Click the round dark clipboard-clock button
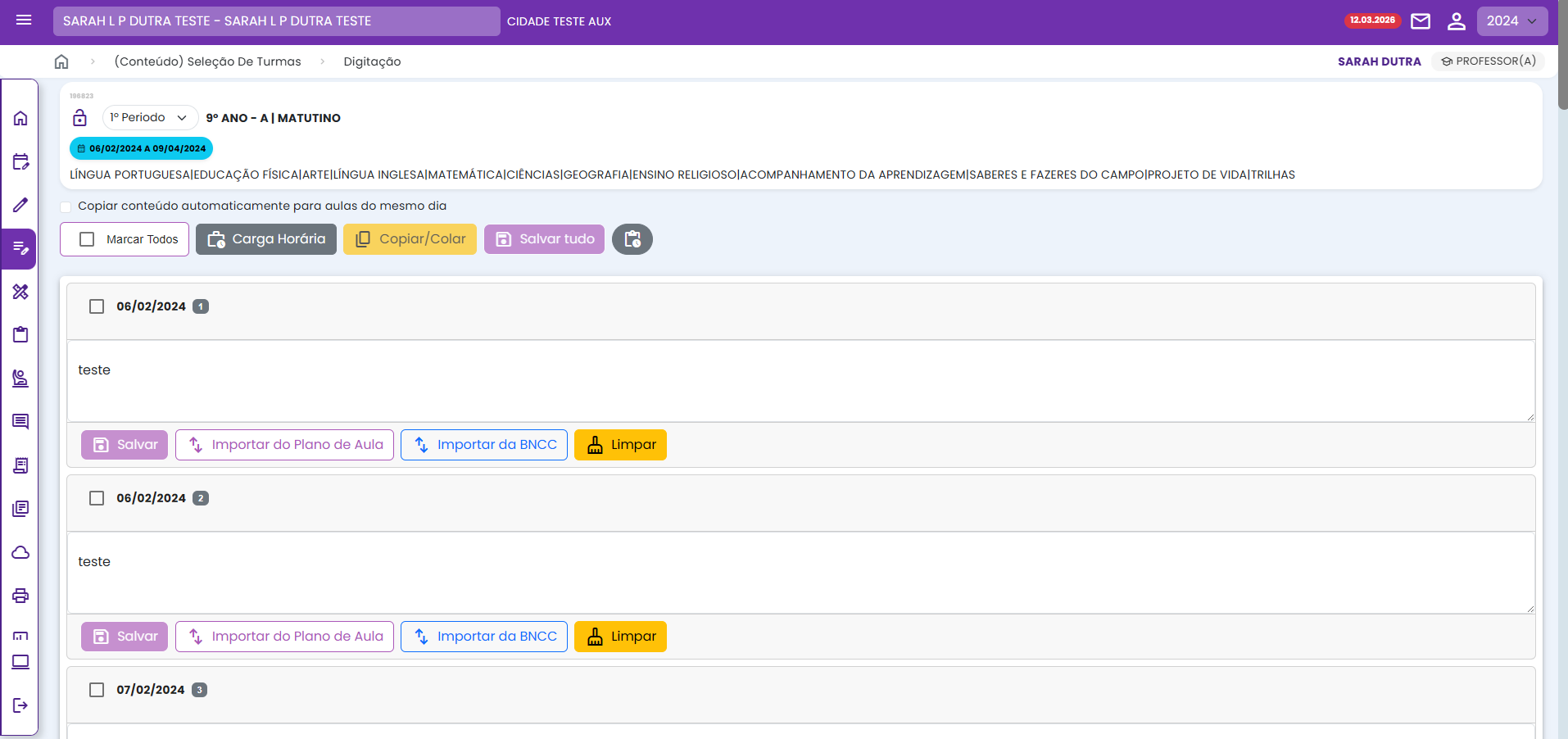Viewport: 1568px width, 739px height. (632, 239)
